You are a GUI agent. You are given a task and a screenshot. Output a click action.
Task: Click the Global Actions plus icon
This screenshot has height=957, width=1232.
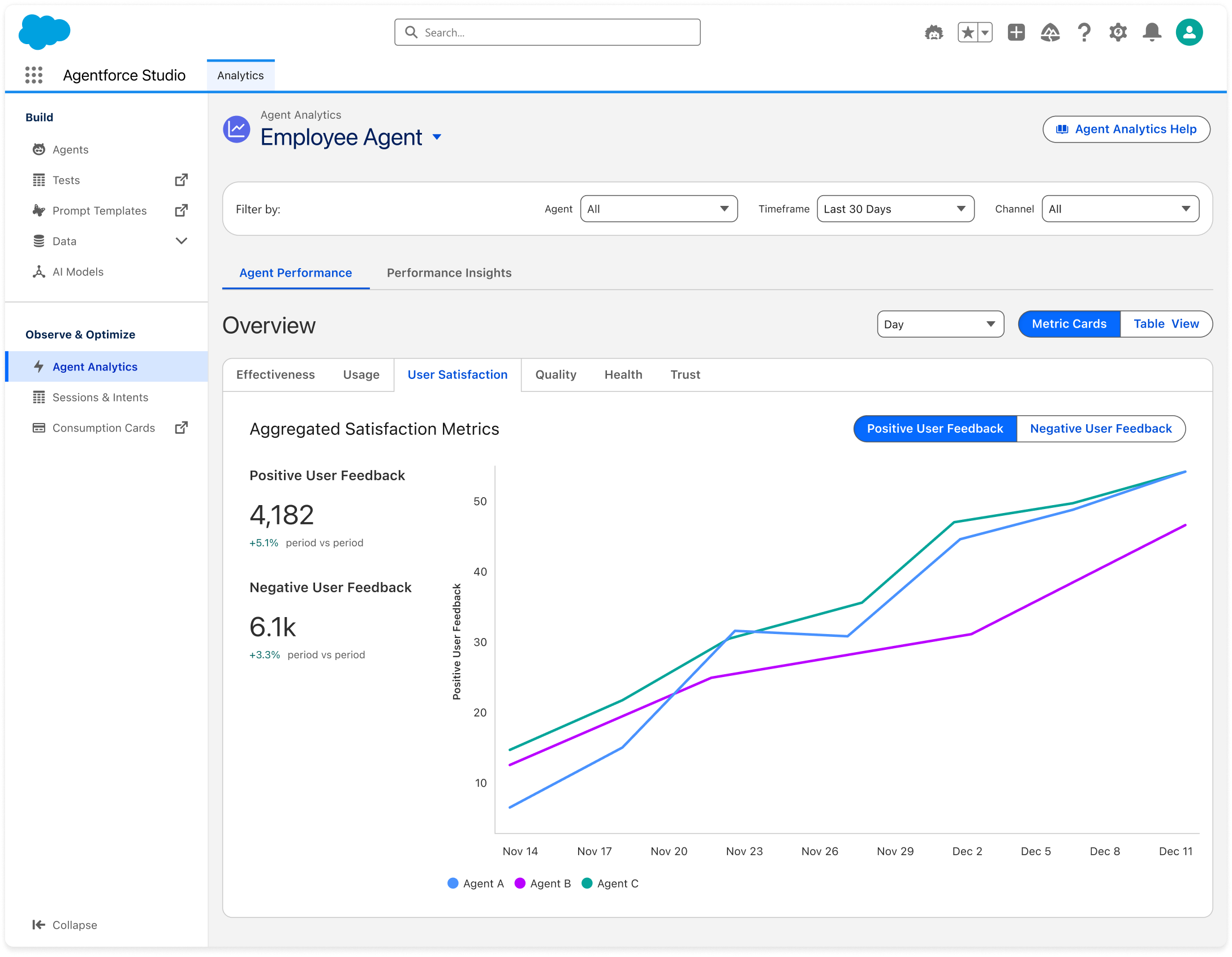click(1016, 32)
